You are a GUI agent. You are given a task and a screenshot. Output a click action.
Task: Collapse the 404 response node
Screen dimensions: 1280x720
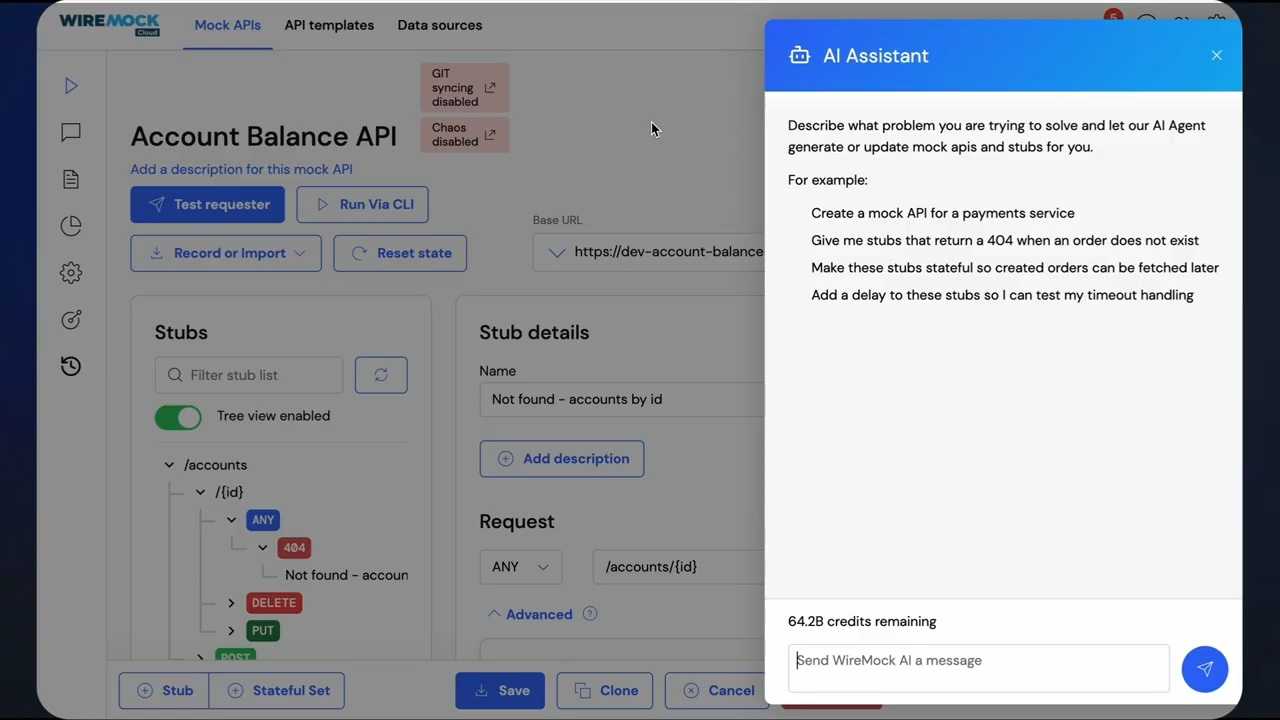coord(263,548)
